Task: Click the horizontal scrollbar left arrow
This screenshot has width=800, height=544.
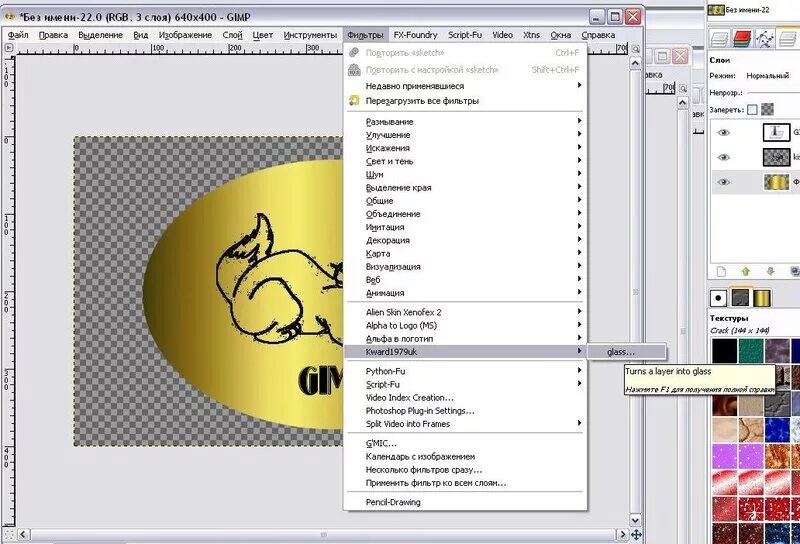Action: pyautogui.click(x=23, y=534)
